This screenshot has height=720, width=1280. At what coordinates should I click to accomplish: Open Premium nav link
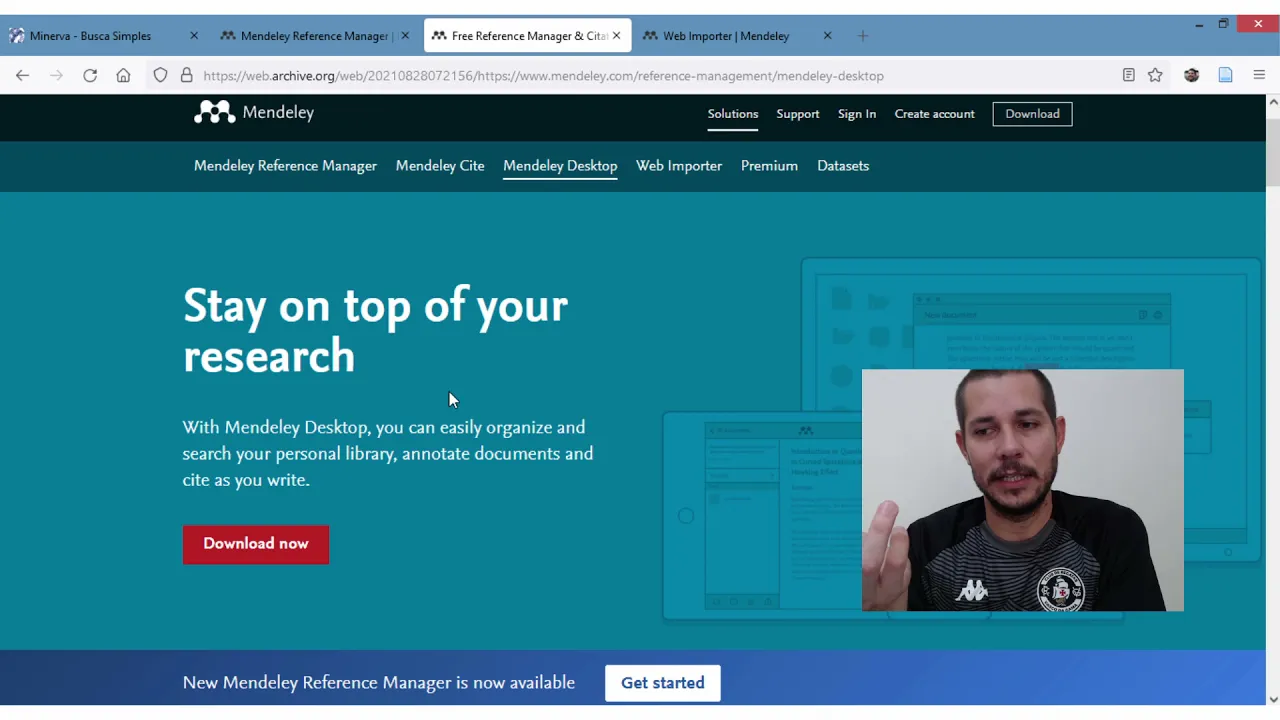coord(769,166)
